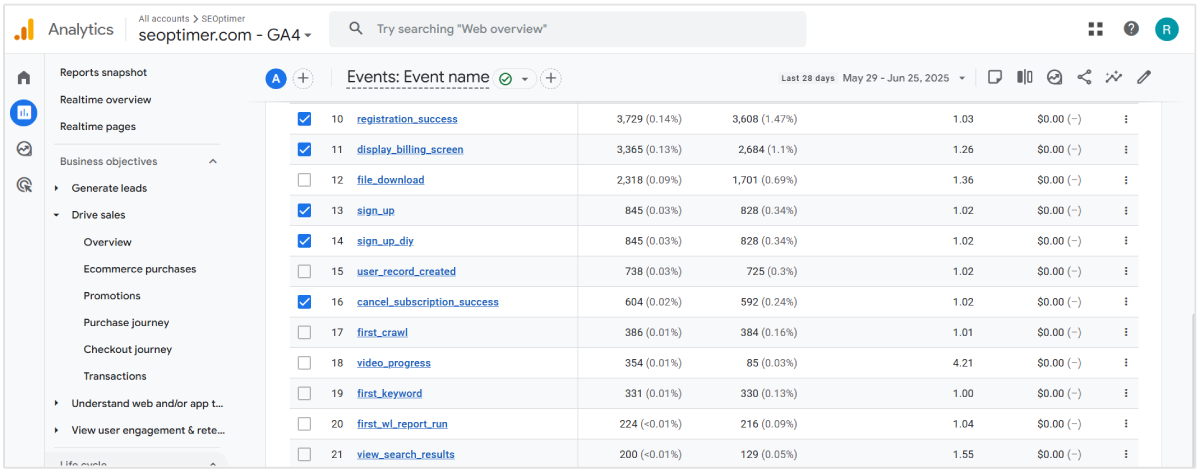The height and width of the screenshot is (473, 1200).
Task: Open the date range dropdown
Action: (x=904, y=78)
